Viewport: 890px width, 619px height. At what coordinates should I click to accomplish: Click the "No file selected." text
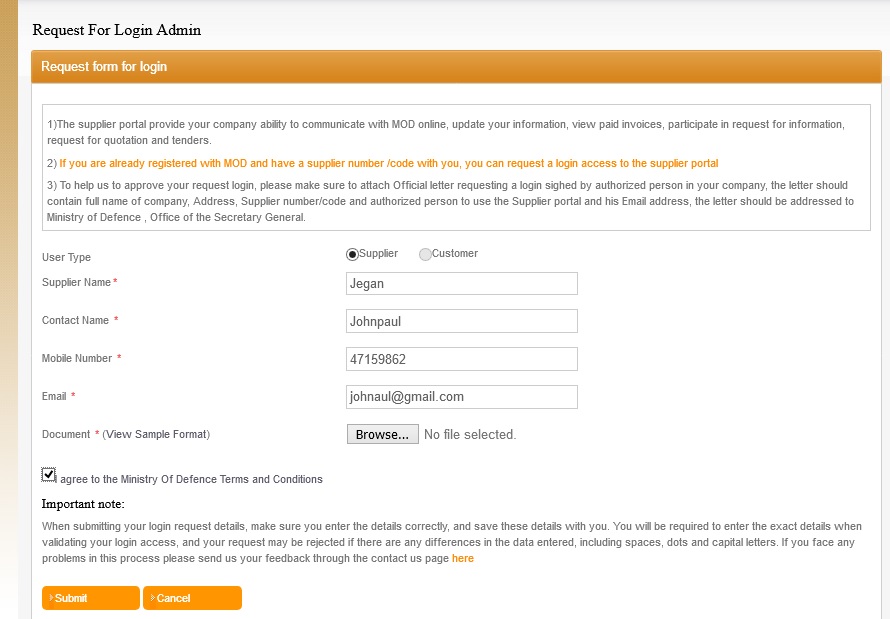[470, 435]
